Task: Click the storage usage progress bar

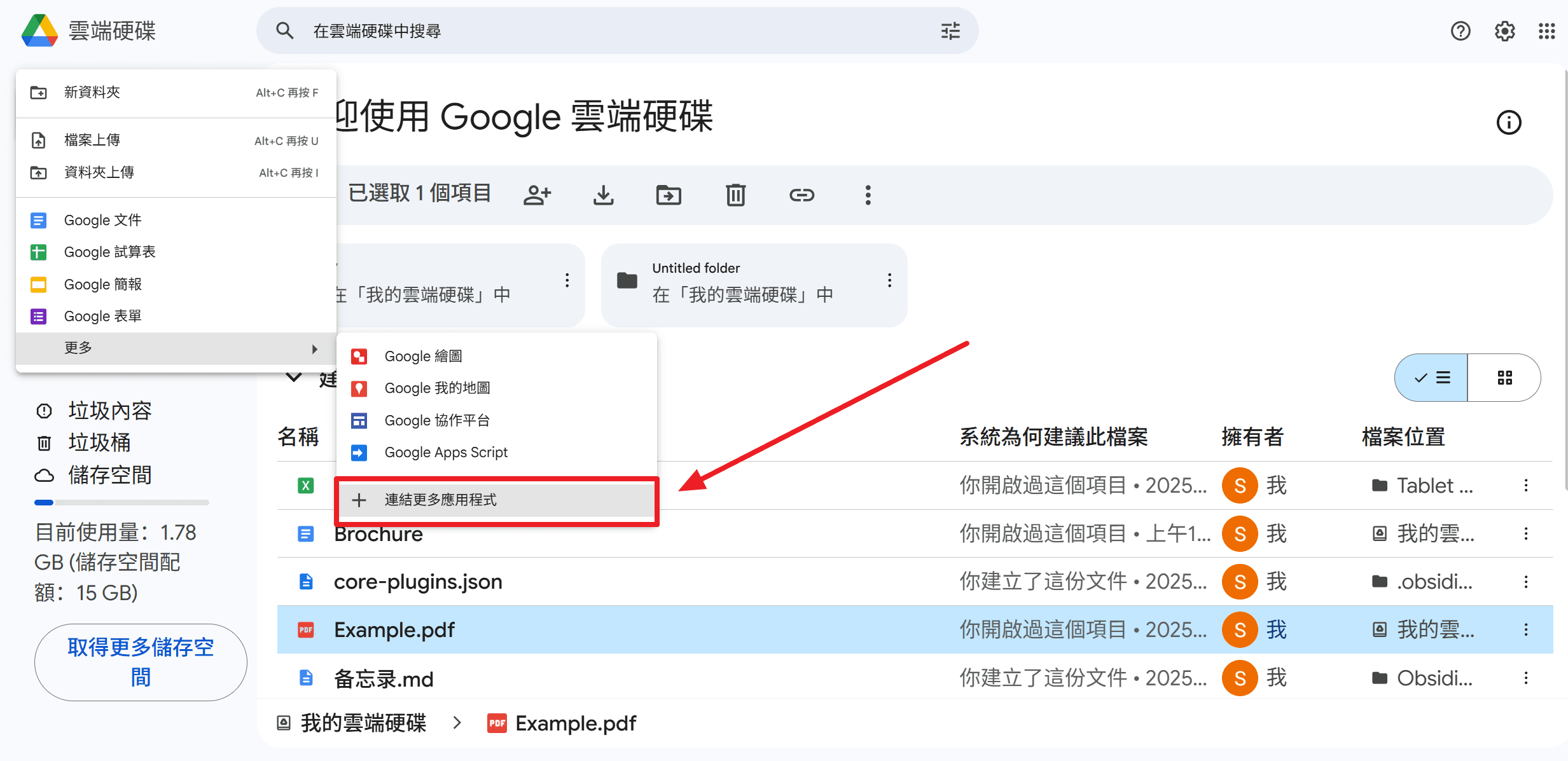Action: [121, 502]
